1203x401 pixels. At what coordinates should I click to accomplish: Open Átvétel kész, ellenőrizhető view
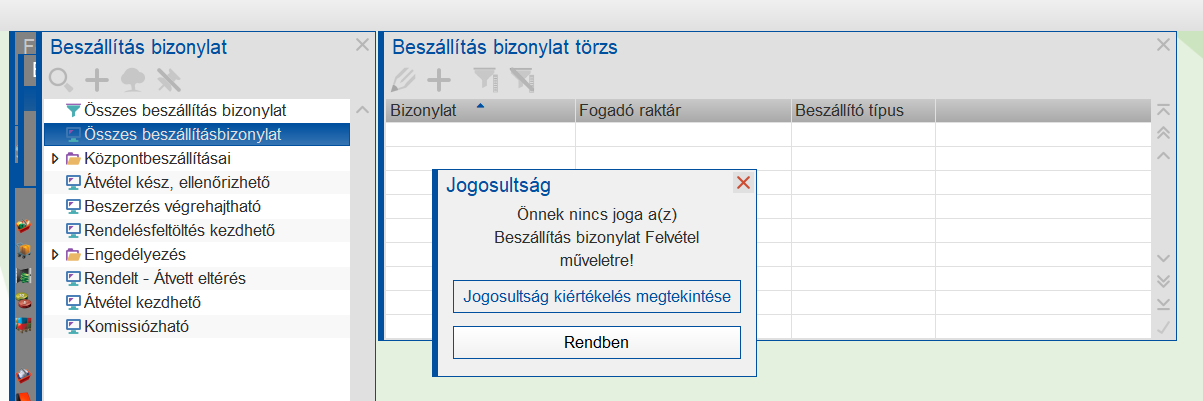coord(178,182)
